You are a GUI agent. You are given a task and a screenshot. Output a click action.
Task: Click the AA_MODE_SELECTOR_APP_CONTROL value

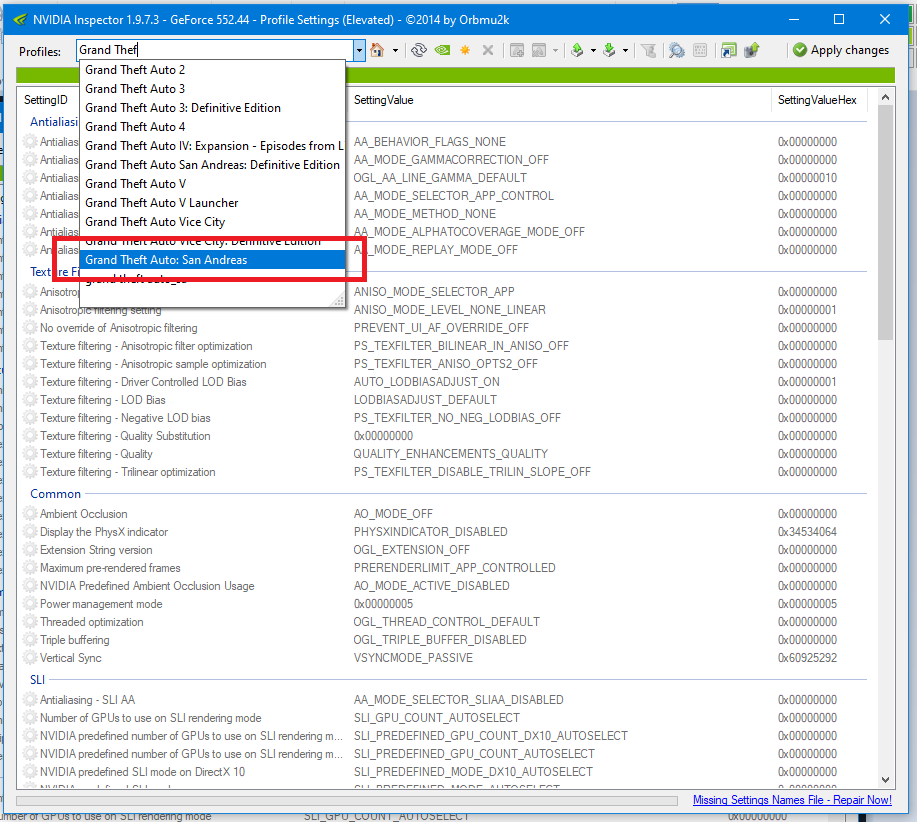(x=453, y=196)
